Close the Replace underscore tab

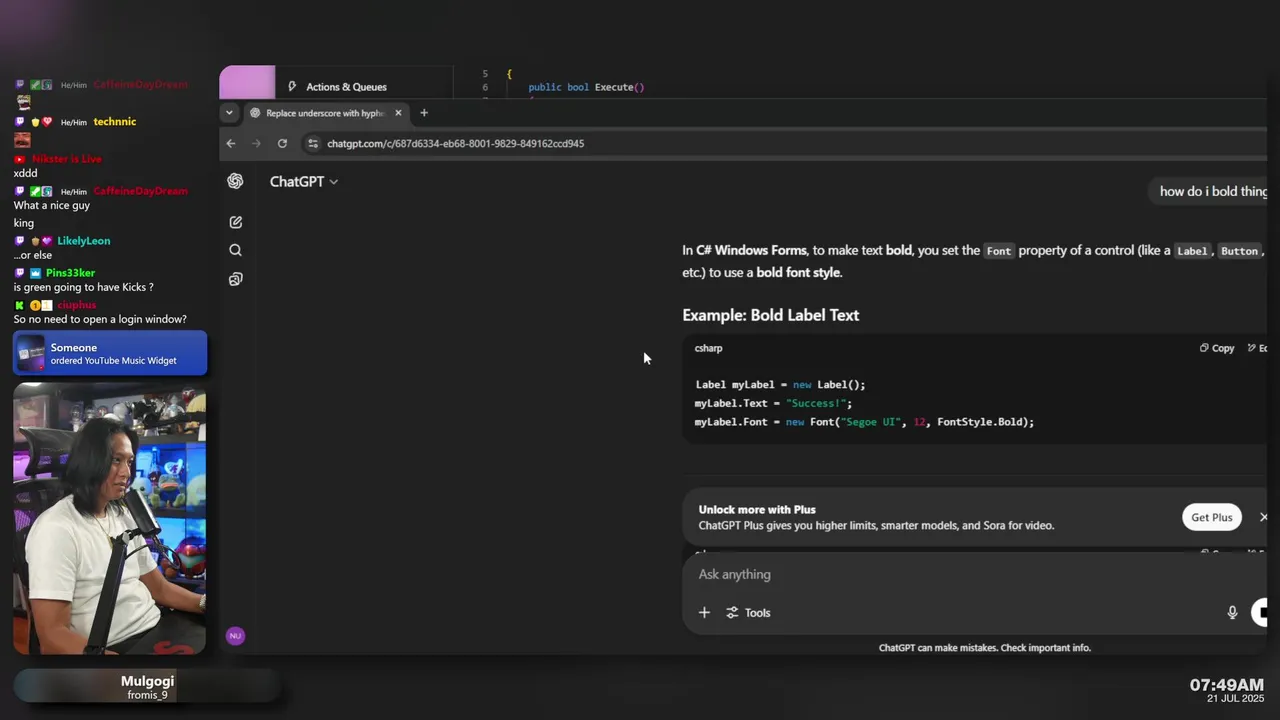click(x=398, y=113)
